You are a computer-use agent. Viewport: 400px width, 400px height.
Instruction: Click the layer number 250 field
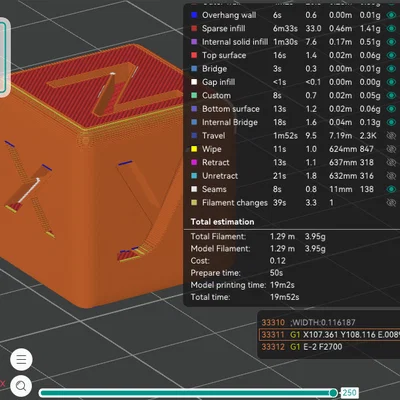point(349,392)
